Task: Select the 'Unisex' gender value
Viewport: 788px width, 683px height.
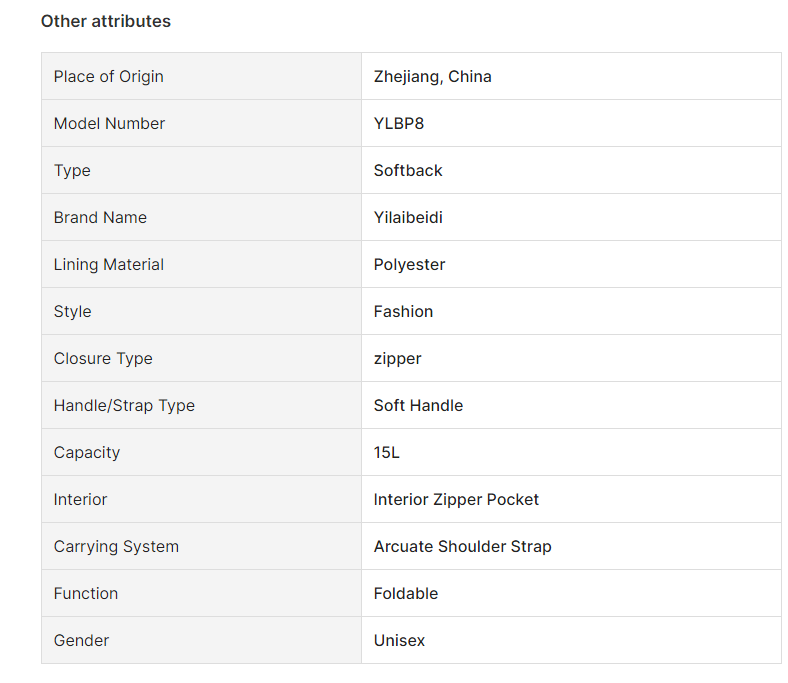Action: 399,641
